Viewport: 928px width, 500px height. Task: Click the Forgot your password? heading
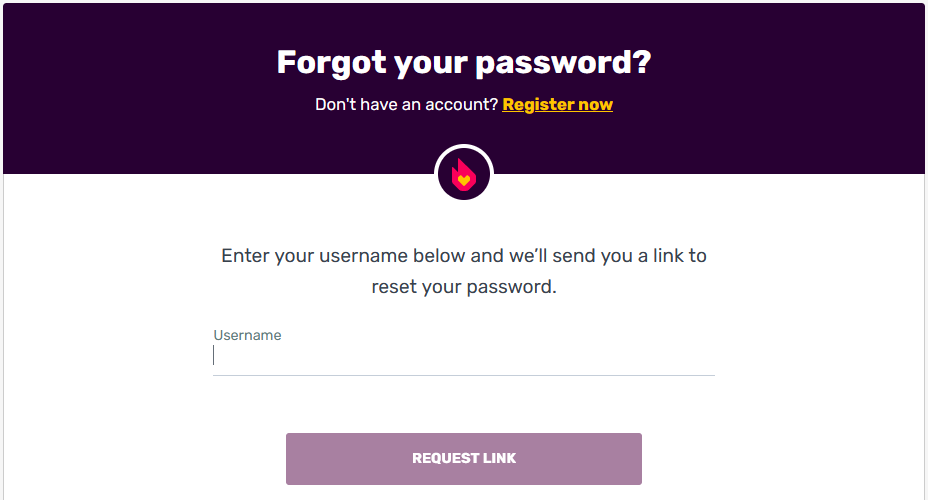[464, 62]
